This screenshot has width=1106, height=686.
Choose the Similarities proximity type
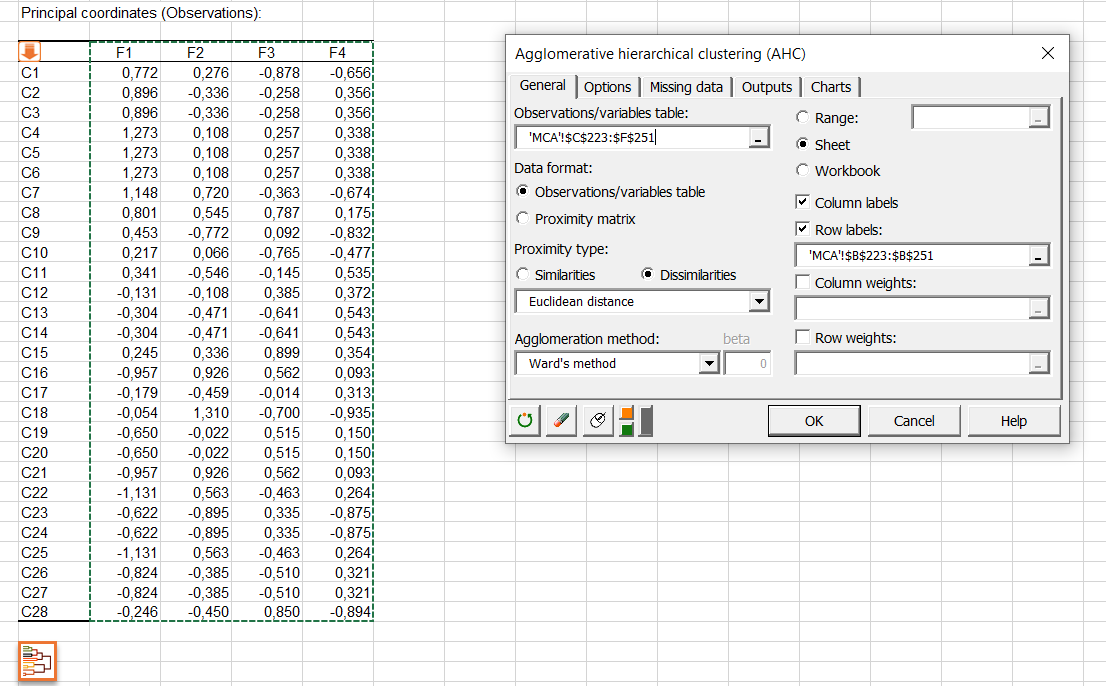523,275
